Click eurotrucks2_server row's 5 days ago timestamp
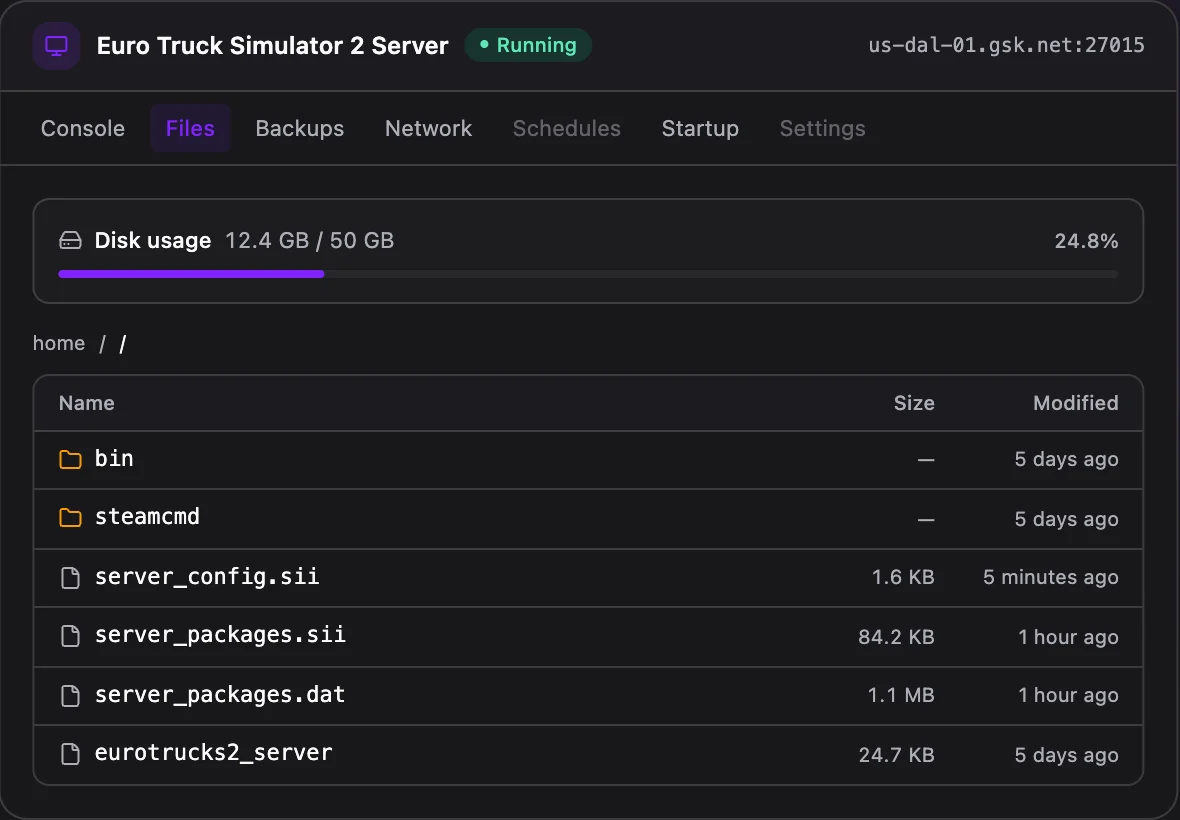Image resolution: width=1180 pixels, height=820 pixels. [1066, 755]
